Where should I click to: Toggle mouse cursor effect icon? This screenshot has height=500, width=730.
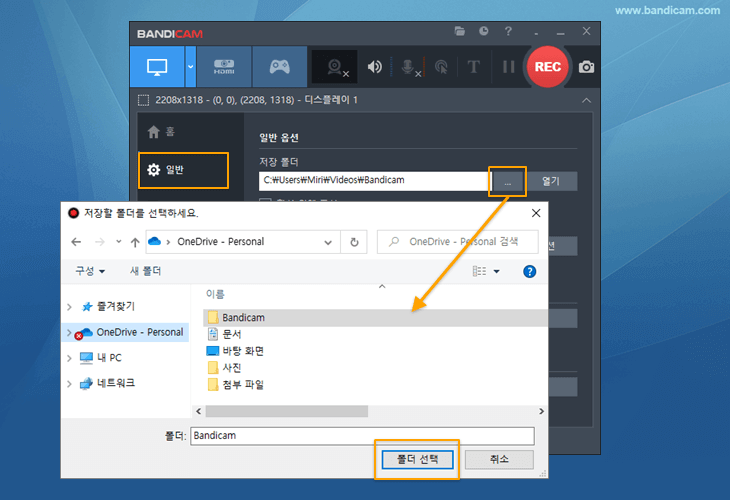click(x=441, y=67)
